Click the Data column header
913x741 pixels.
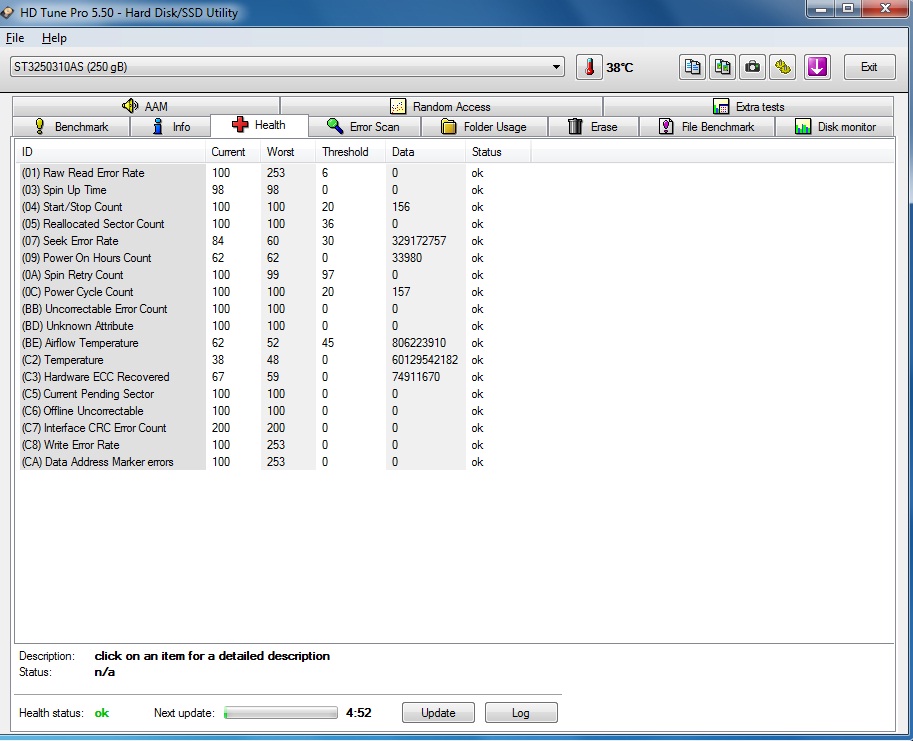pyautogui.click(x=426, y=152)
